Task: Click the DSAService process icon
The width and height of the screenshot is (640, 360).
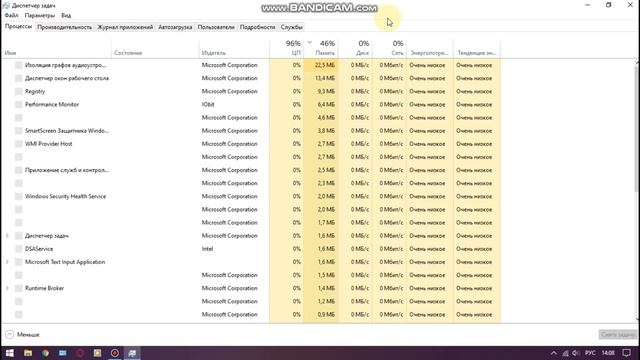Action: click(18, 249)
